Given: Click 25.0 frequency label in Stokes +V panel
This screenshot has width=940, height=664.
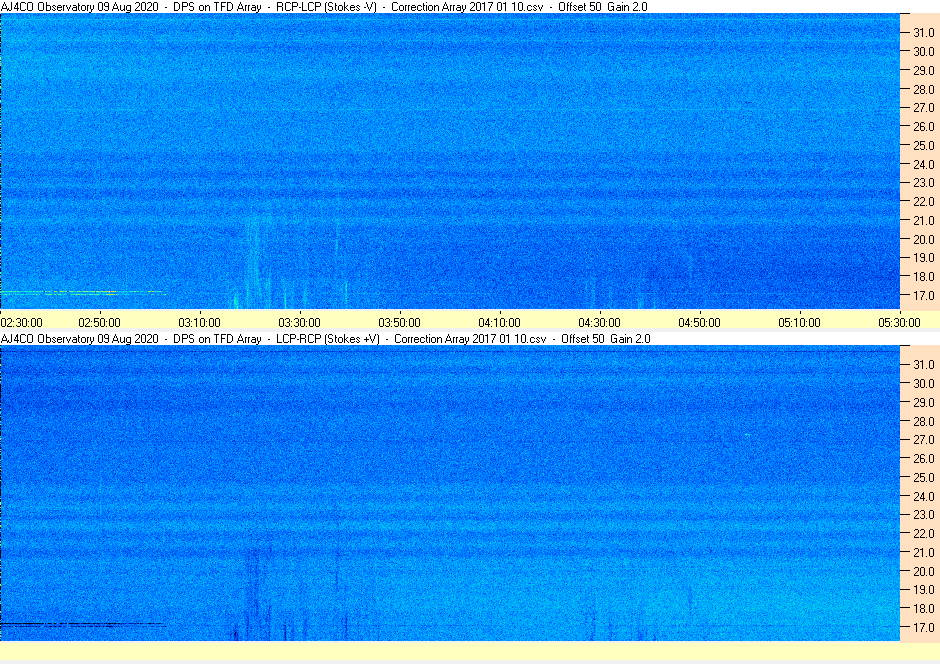Looking at the screenshot, I should click(x=923, y=478).
